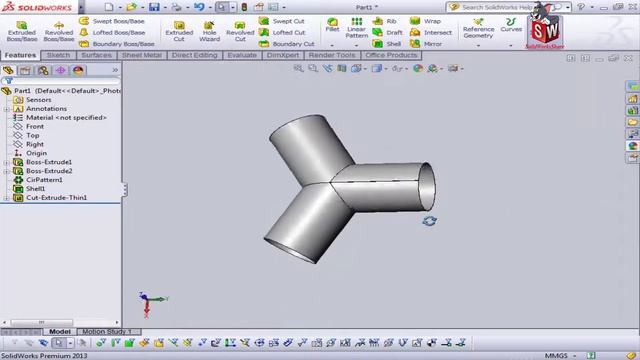Click Material not specified entry
Image resolution: width=640 pixels, height=360 pixels.
[66, 118]
